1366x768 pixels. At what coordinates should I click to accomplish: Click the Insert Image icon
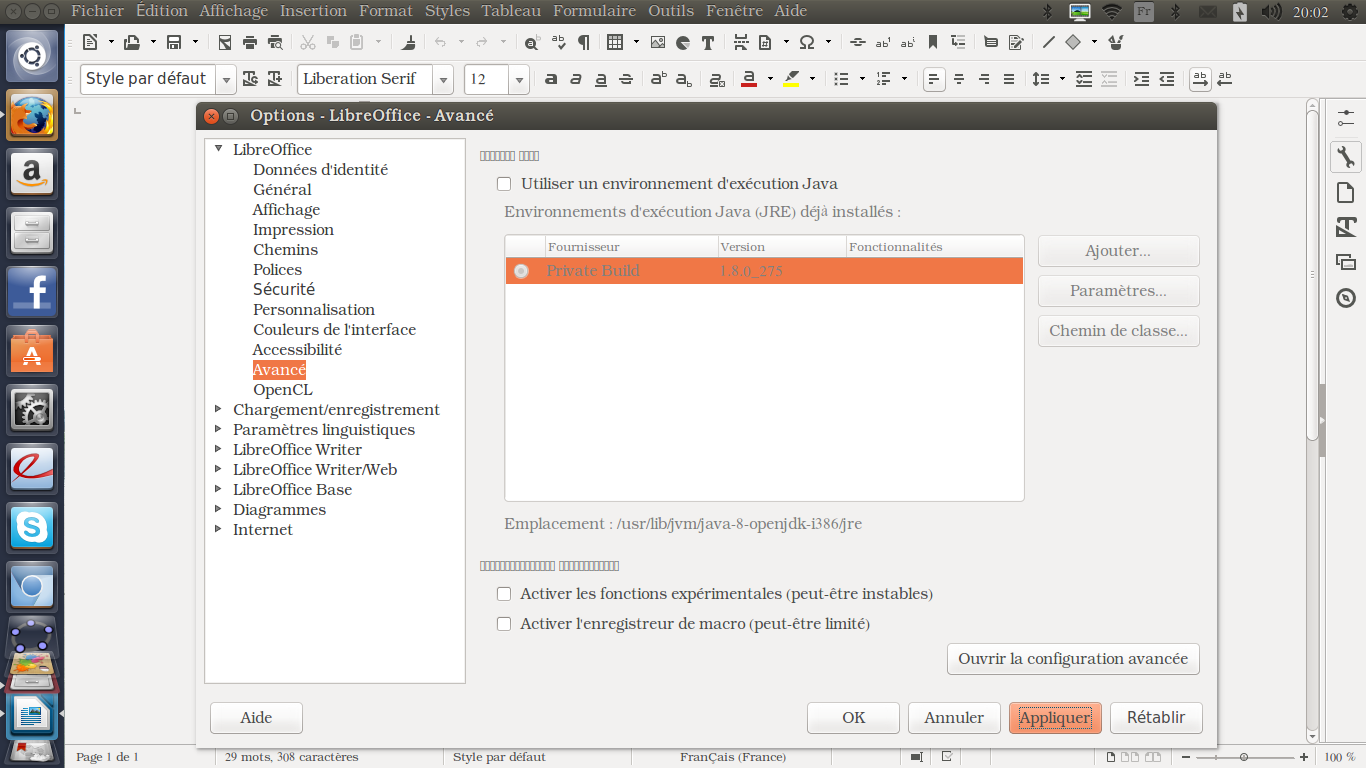click(658, 42)
